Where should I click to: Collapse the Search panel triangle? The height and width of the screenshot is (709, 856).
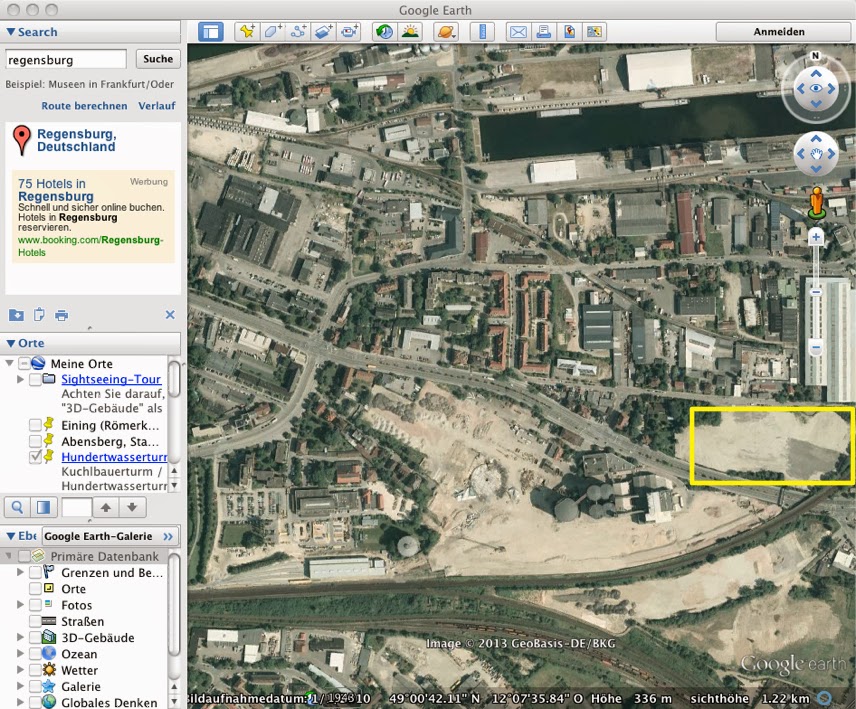coord(10,32)
